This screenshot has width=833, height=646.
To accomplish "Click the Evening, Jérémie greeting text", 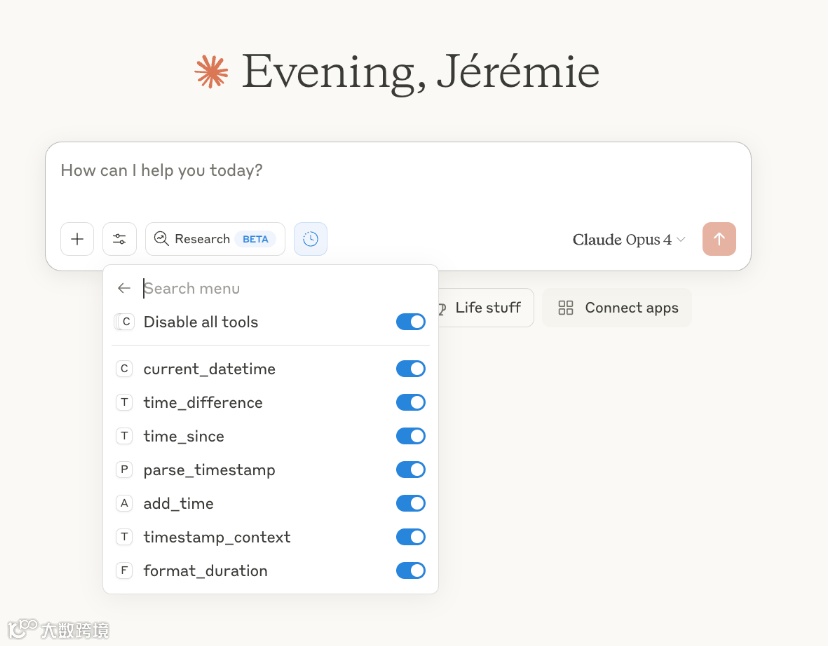I will click(421, 72).
